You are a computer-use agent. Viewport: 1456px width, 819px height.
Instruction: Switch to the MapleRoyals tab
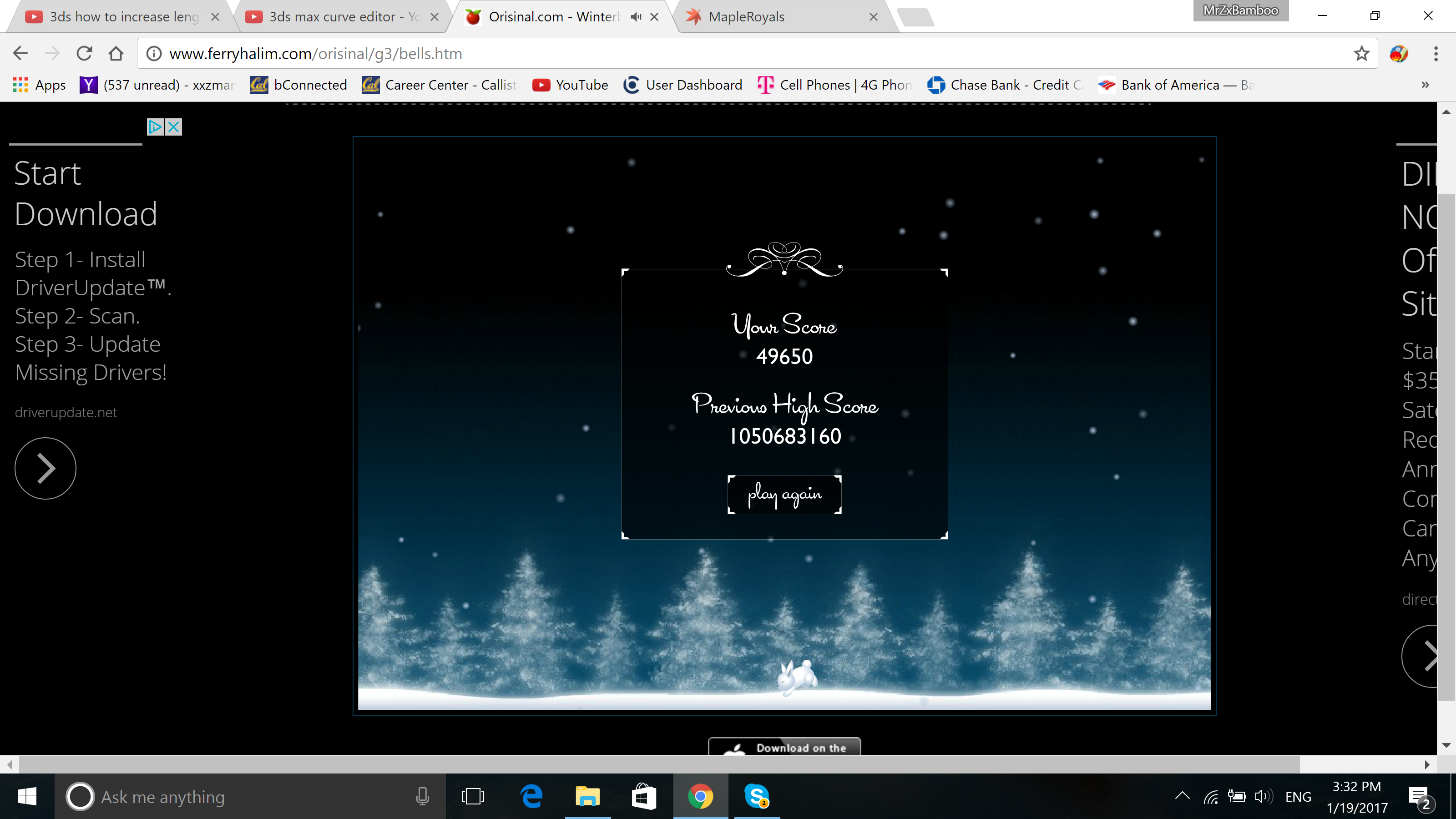coord(746,17)
